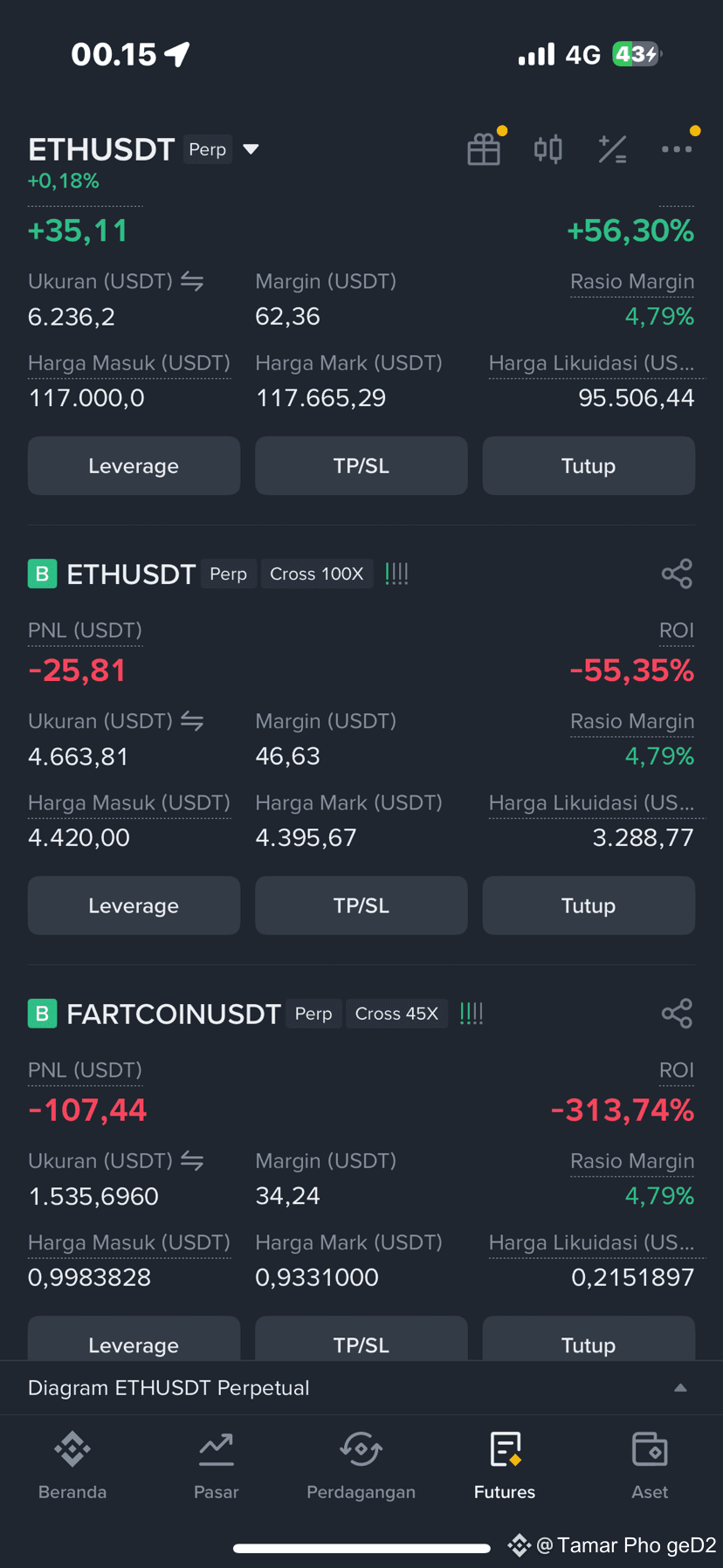Switch to the Pasar tab
The width and height of the screenshot is (723, 1568).
click(x=217, y=1467)
